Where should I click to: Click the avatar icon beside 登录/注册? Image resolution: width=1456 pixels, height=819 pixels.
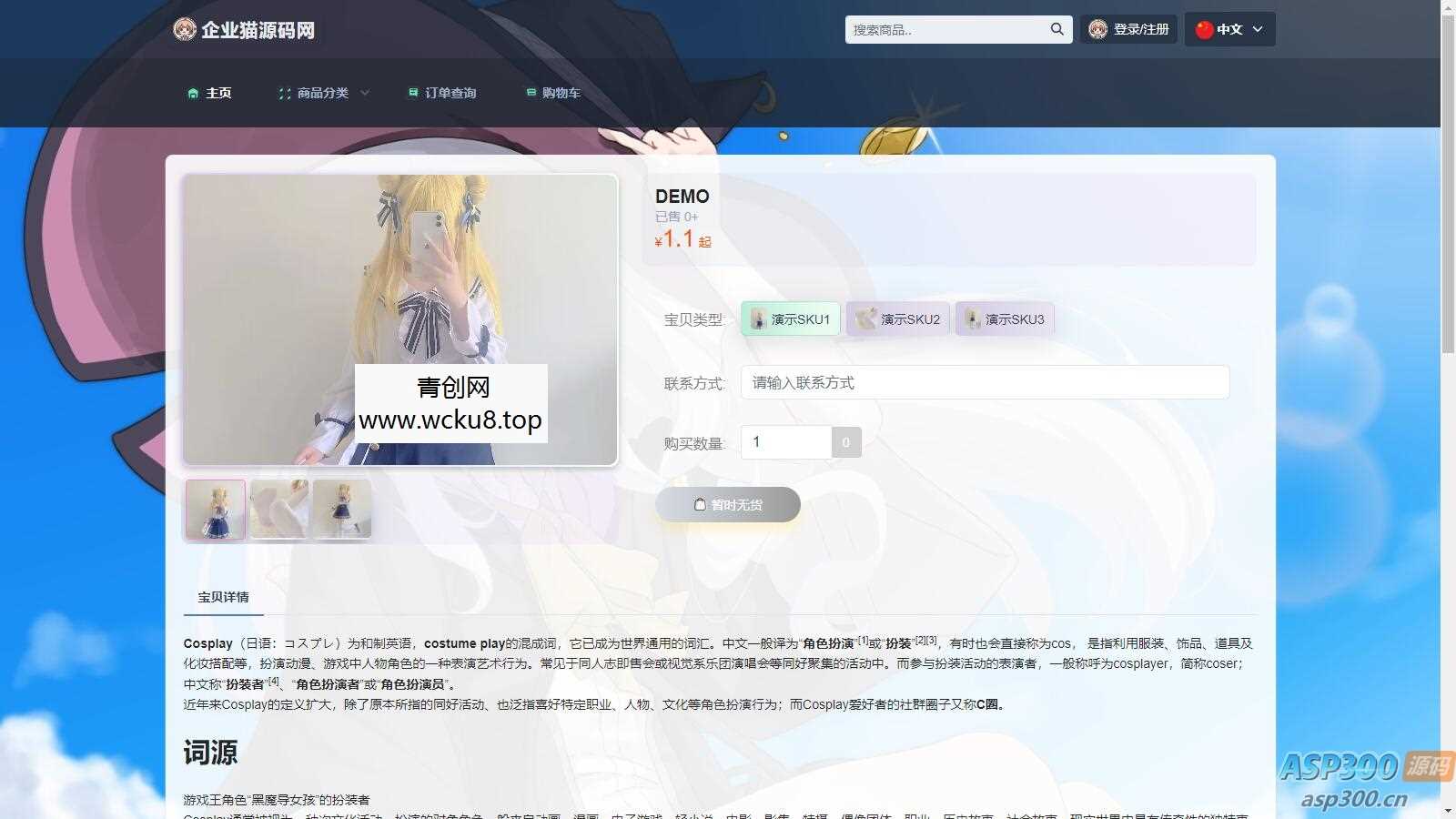[1099, 29]
